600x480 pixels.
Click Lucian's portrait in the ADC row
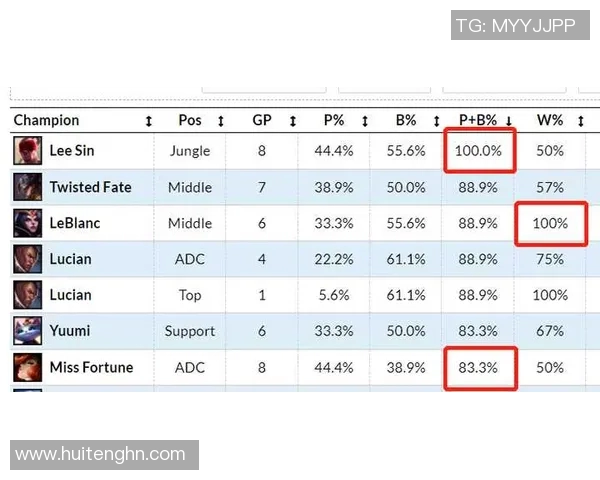28,259
